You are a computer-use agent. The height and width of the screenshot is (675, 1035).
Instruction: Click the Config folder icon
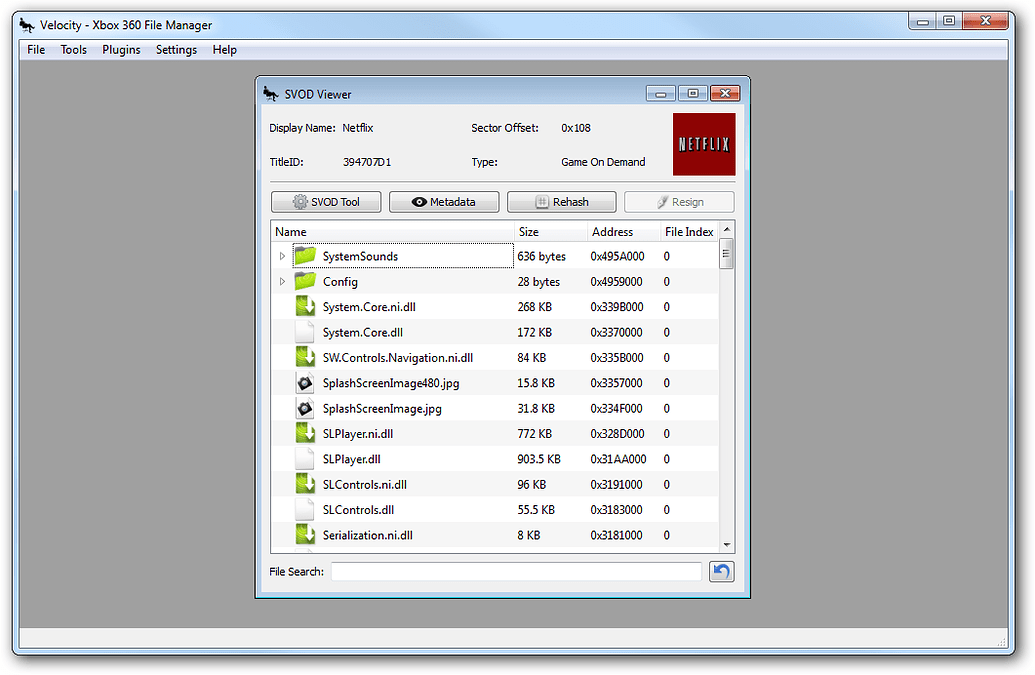coord(304,281)
